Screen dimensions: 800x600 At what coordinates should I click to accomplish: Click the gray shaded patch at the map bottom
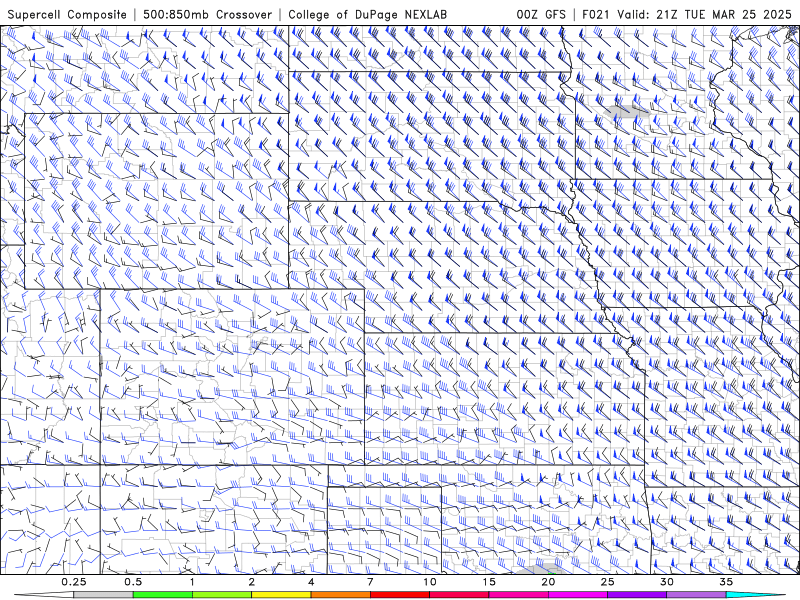541,569
